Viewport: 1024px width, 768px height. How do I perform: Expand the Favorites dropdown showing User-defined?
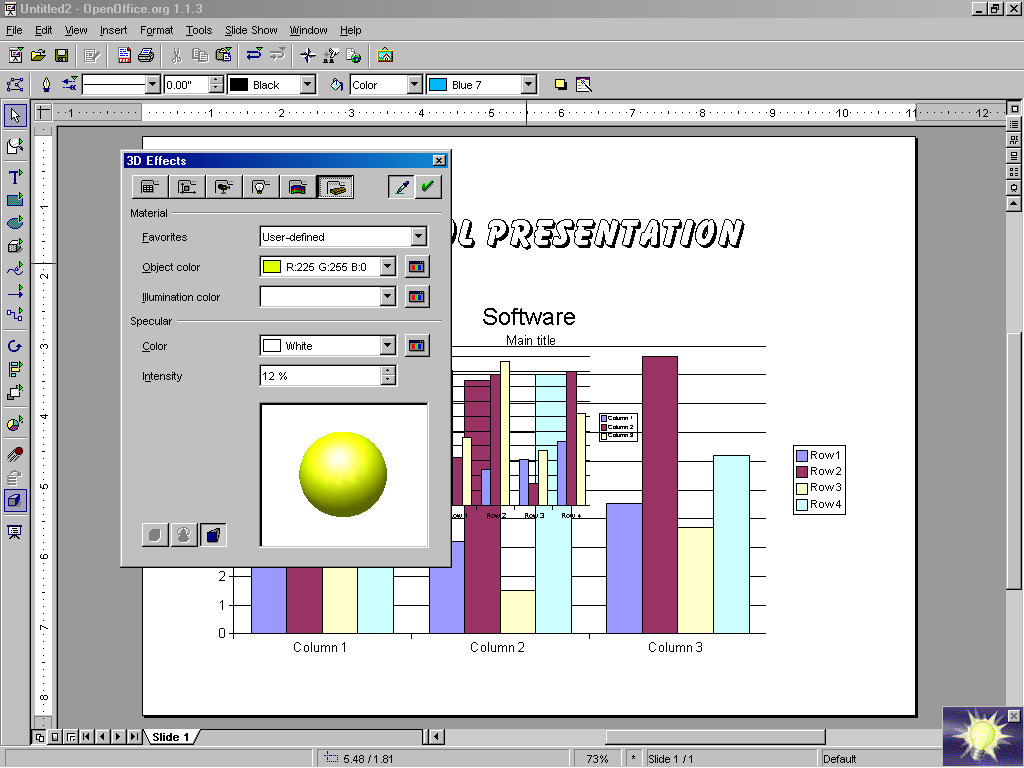pos(418,237)
